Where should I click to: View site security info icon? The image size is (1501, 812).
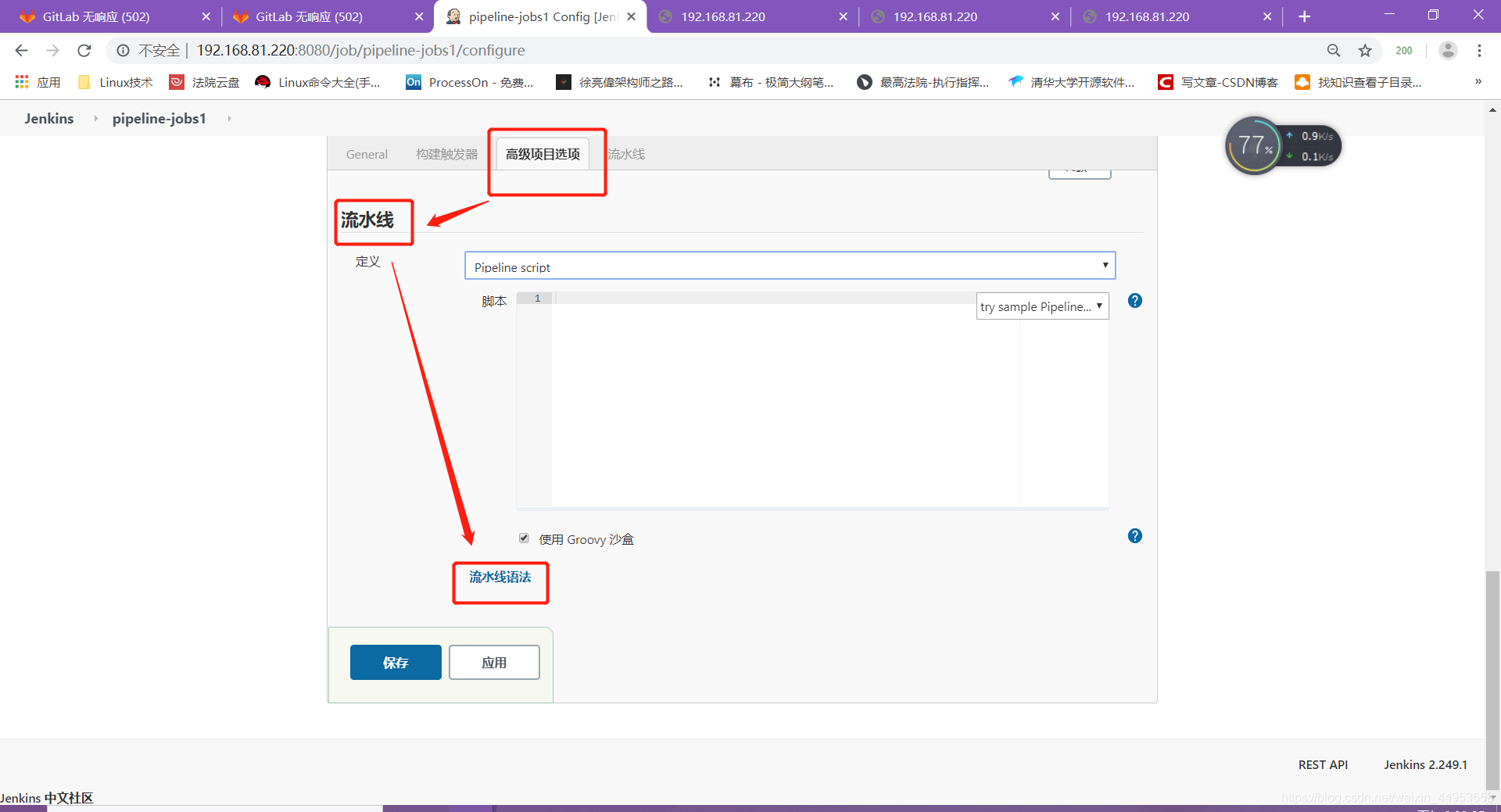123,51
